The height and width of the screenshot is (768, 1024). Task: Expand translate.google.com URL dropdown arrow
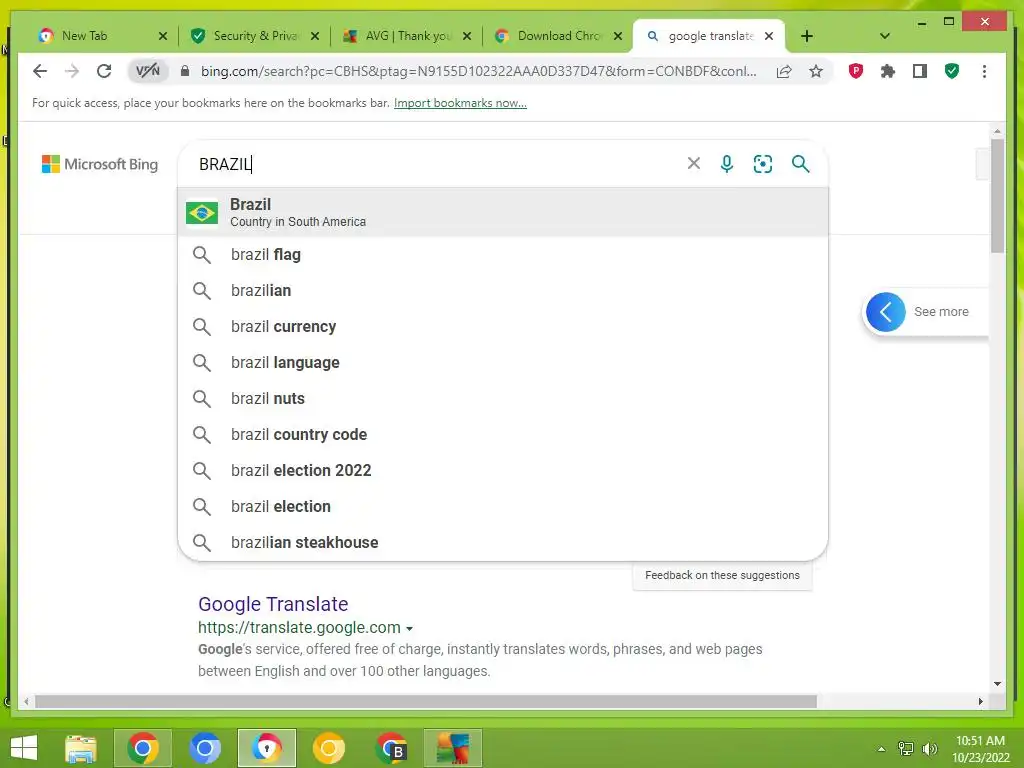[x=409, y=628]
